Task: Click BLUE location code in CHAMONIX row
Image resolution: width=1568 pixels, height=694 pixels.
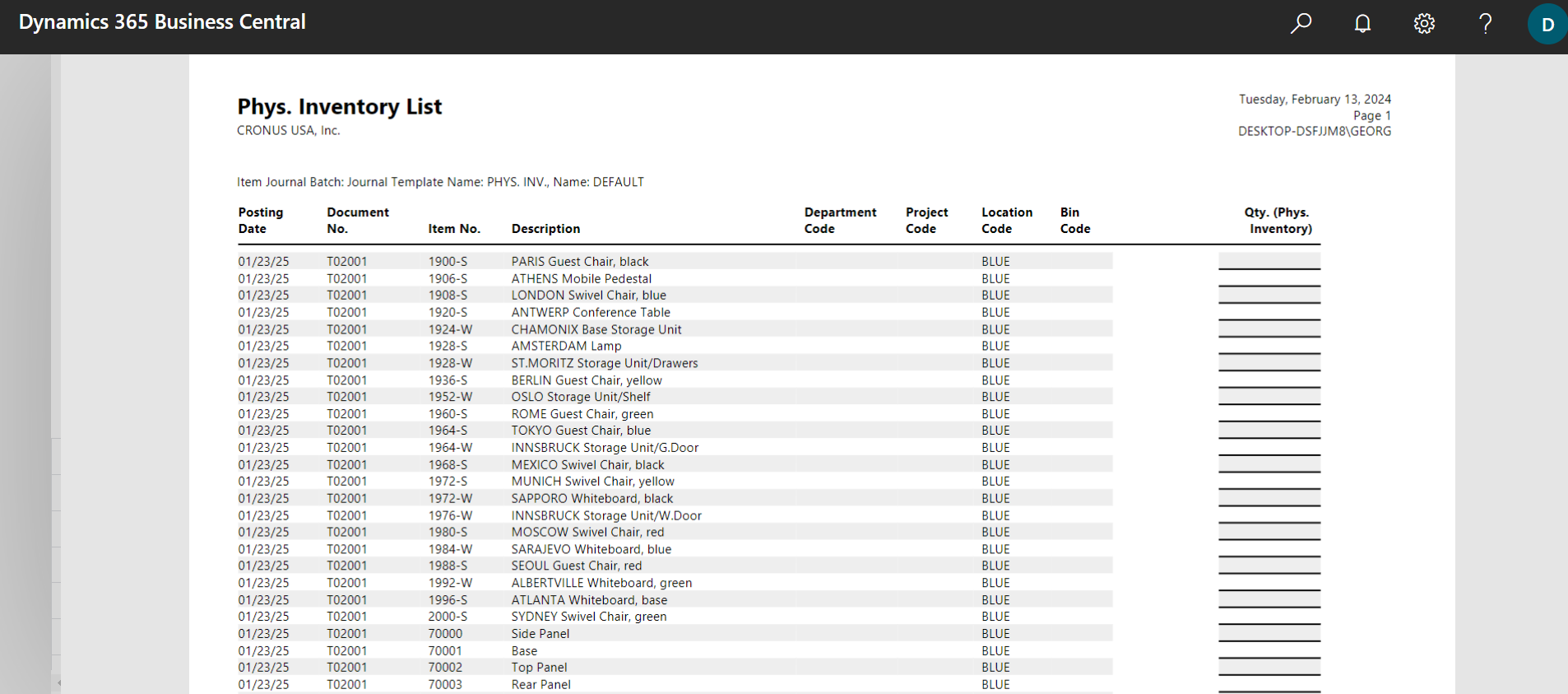Action: click(995, 329)
